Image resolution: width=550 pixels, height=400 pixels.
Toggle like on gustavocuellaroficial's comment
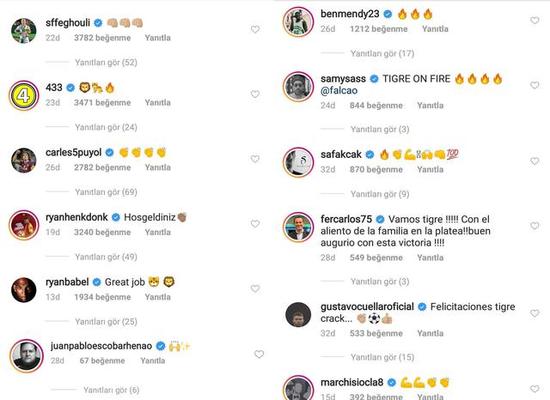535,313
